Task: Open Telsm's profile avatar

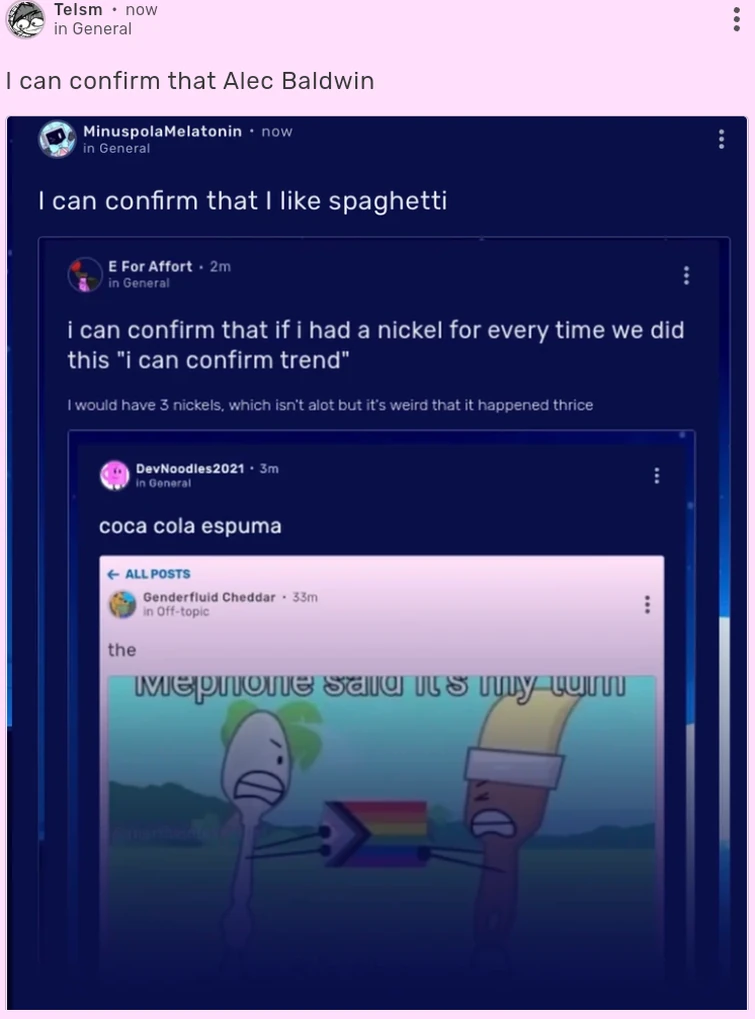Action: click(24, 18)
